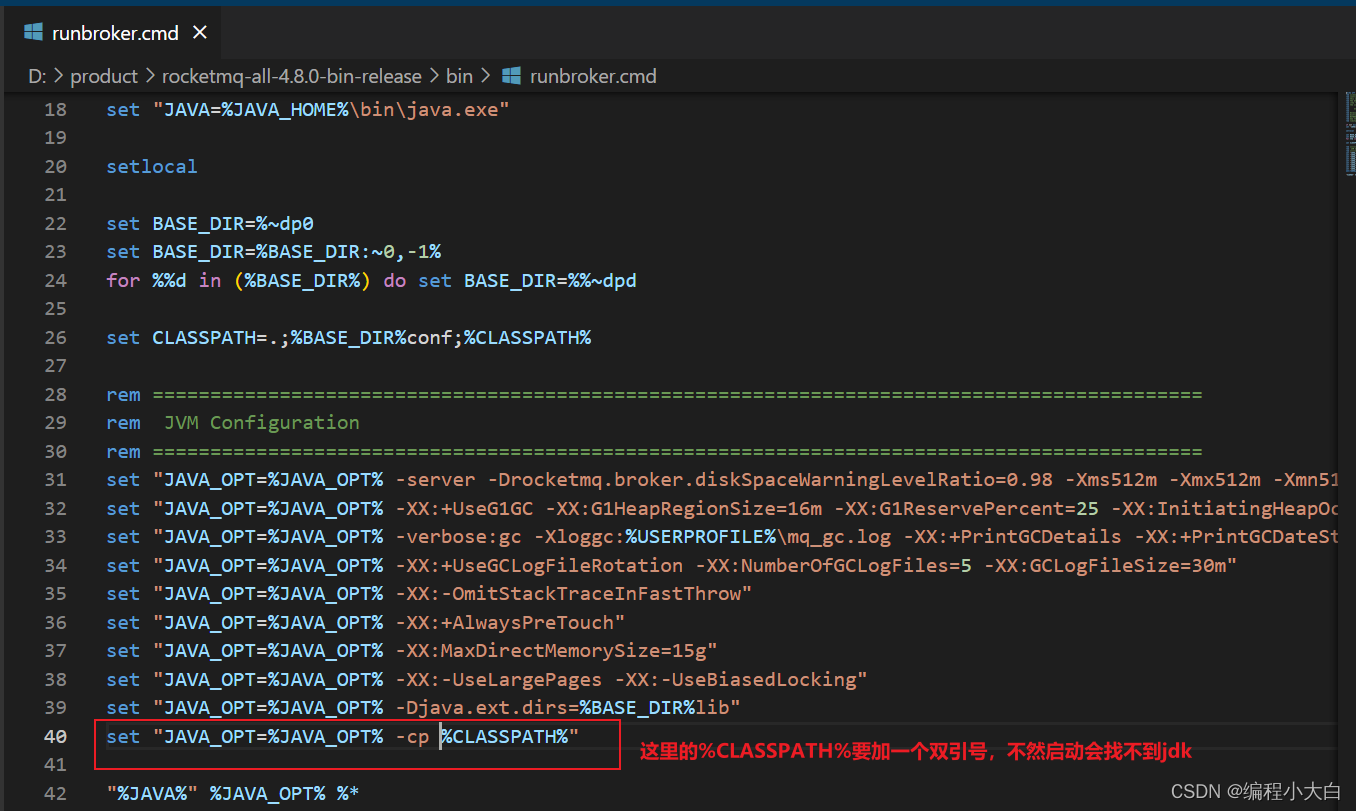1356x811 pixels.
Task: Click the '-cp %CLASSPATH%' text on line 40
Action: [x=481, y=736]
